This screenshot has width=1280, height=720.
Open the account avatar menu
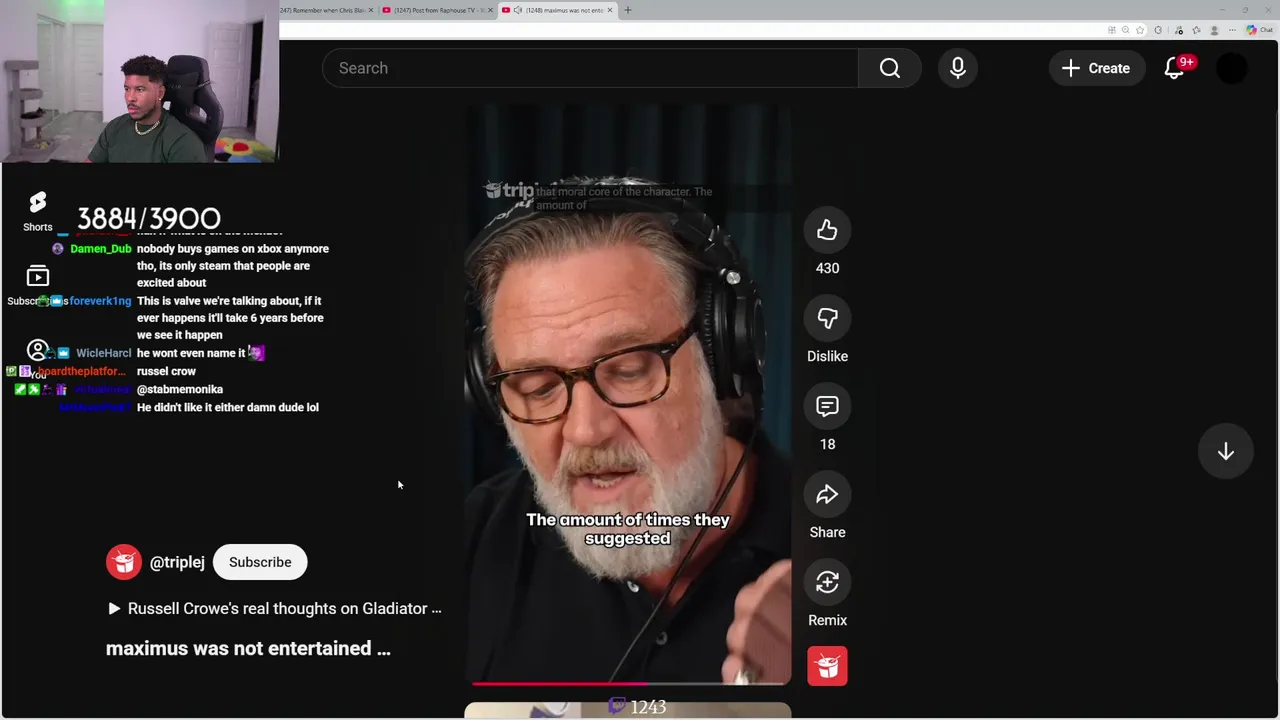pyautogui.click(x=1232, y=68)
